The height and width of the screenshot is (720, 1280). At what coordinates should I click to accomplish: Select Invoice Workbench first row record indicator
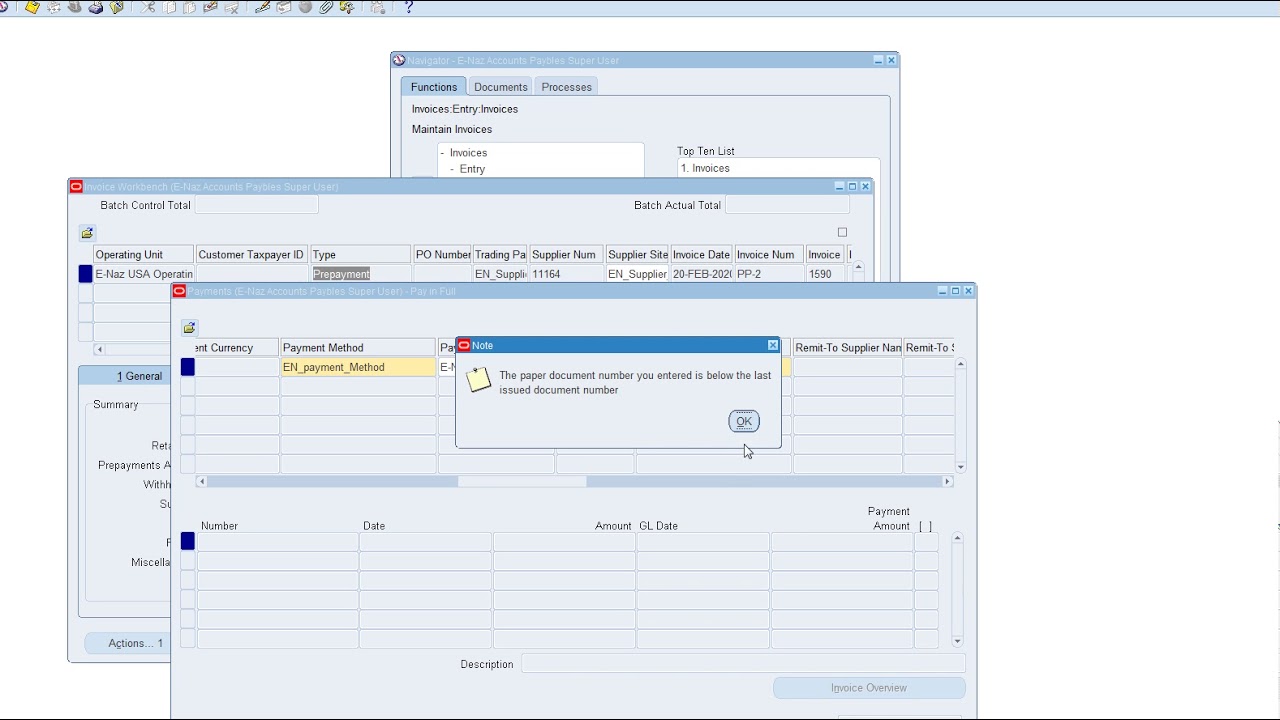pyautogui.click(x=85, y=274)
